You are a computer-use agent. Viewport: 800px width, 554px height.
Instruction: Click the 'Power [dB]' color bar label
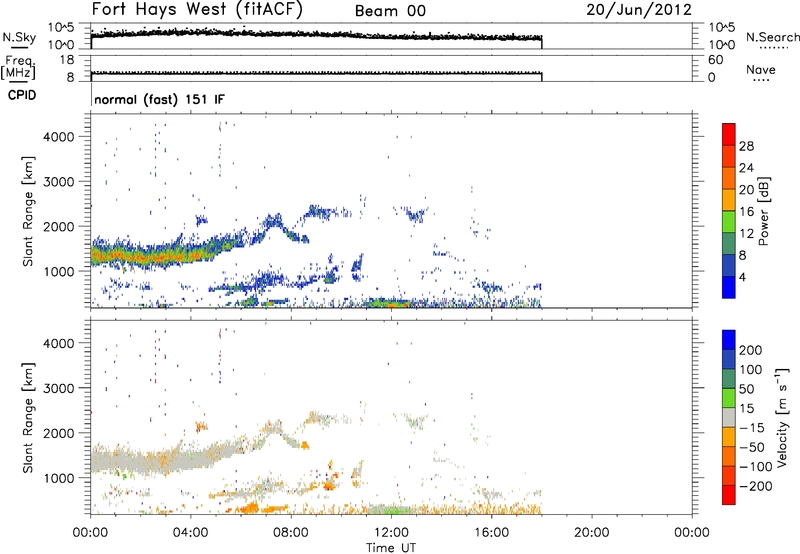(763, 211)
